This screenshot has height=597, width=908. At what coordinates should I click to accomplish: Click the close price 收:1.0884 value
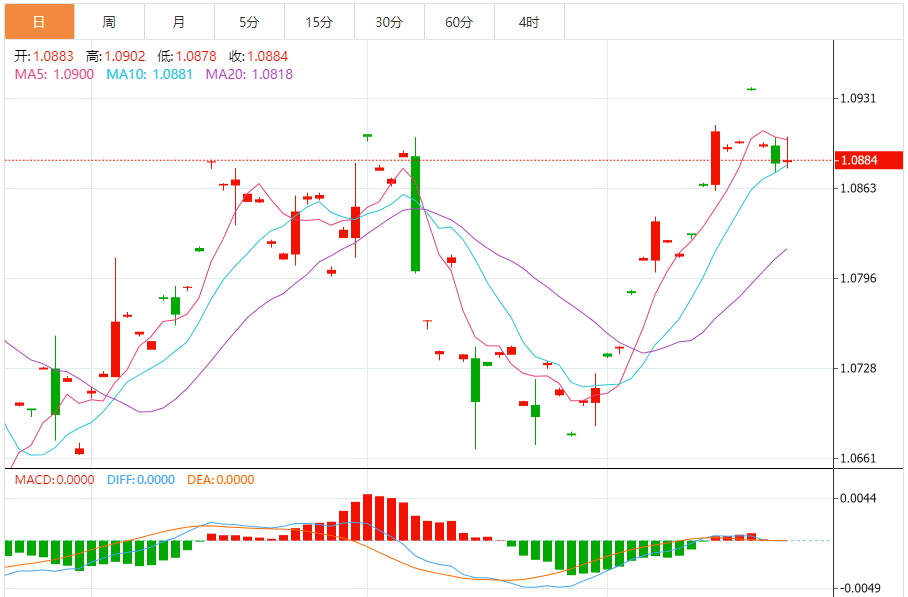259,56
